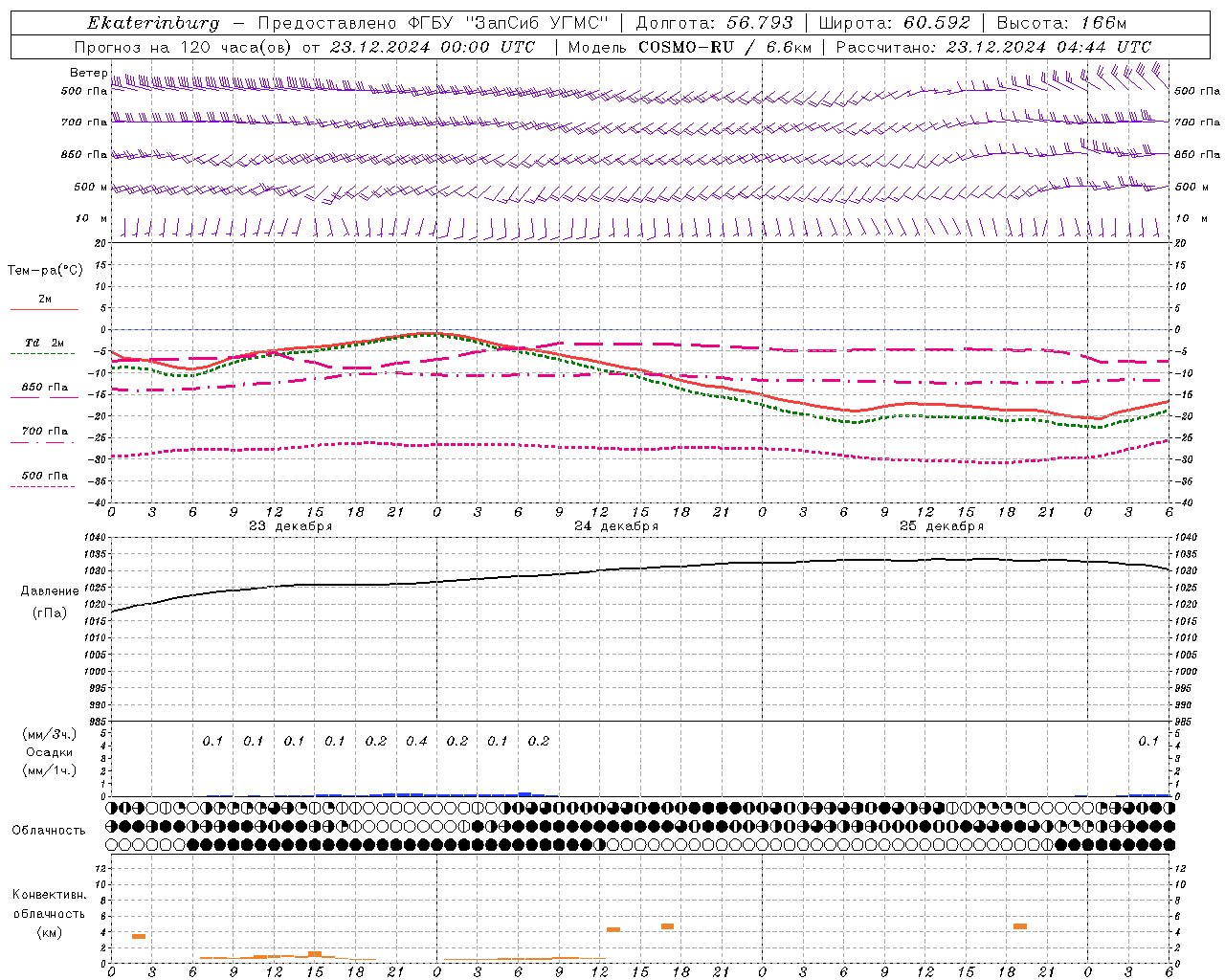Select the Модель COSMO-RU / 6.6км label
This screenshot has width=1225, height=980.
pyautogui.click(x=690, y=47)
